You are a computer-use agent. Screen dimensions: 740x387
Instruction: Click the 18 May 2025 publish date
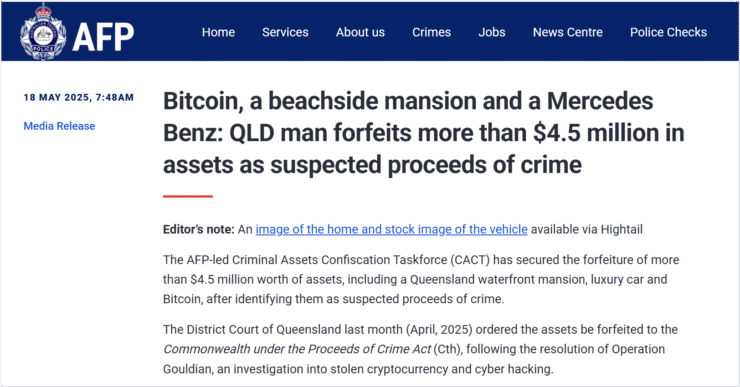pyautogui.click(x=79, y=97)
